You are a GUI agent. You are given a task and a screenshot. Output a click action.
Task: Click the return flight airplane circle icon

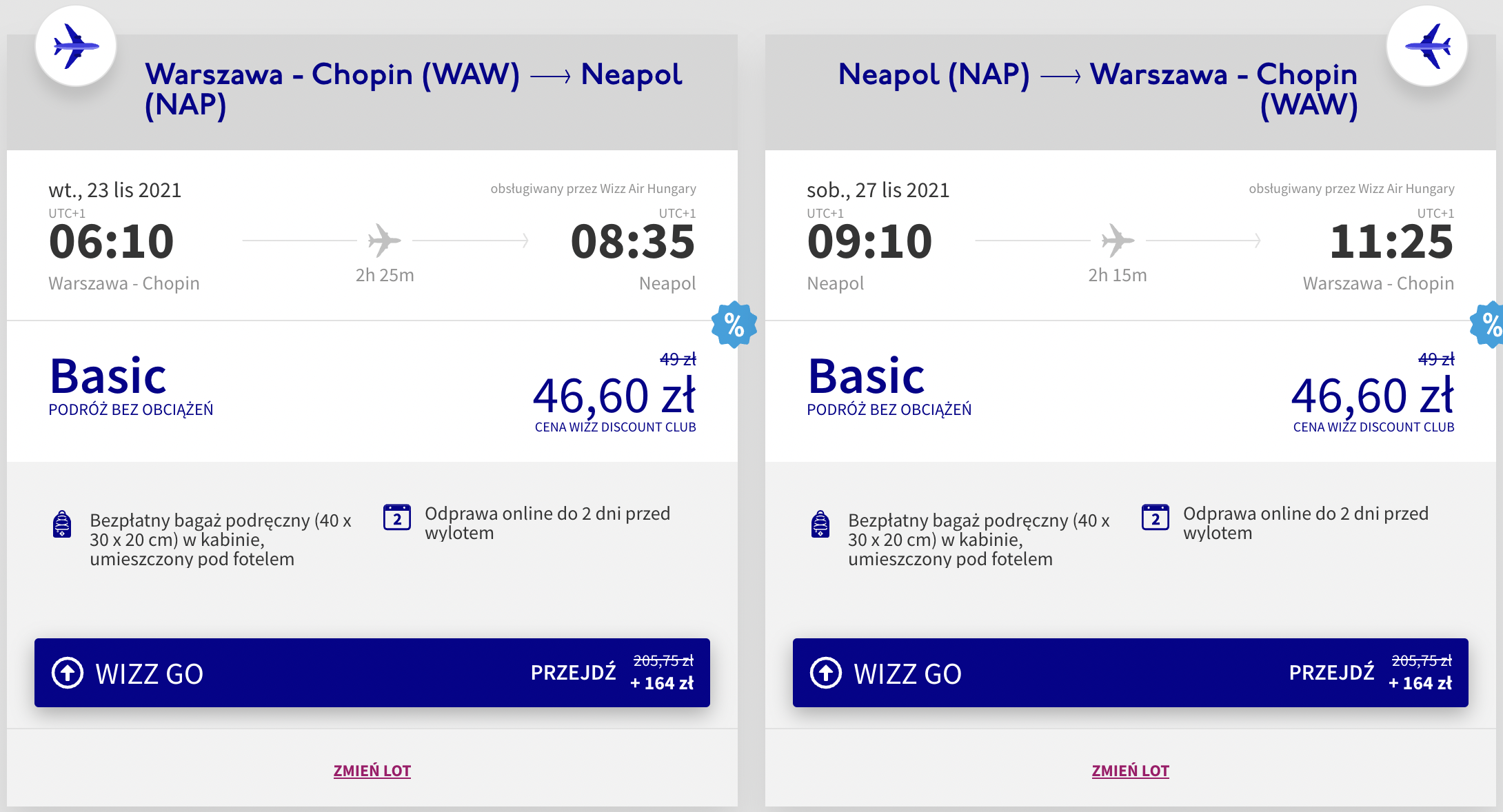1426,46
